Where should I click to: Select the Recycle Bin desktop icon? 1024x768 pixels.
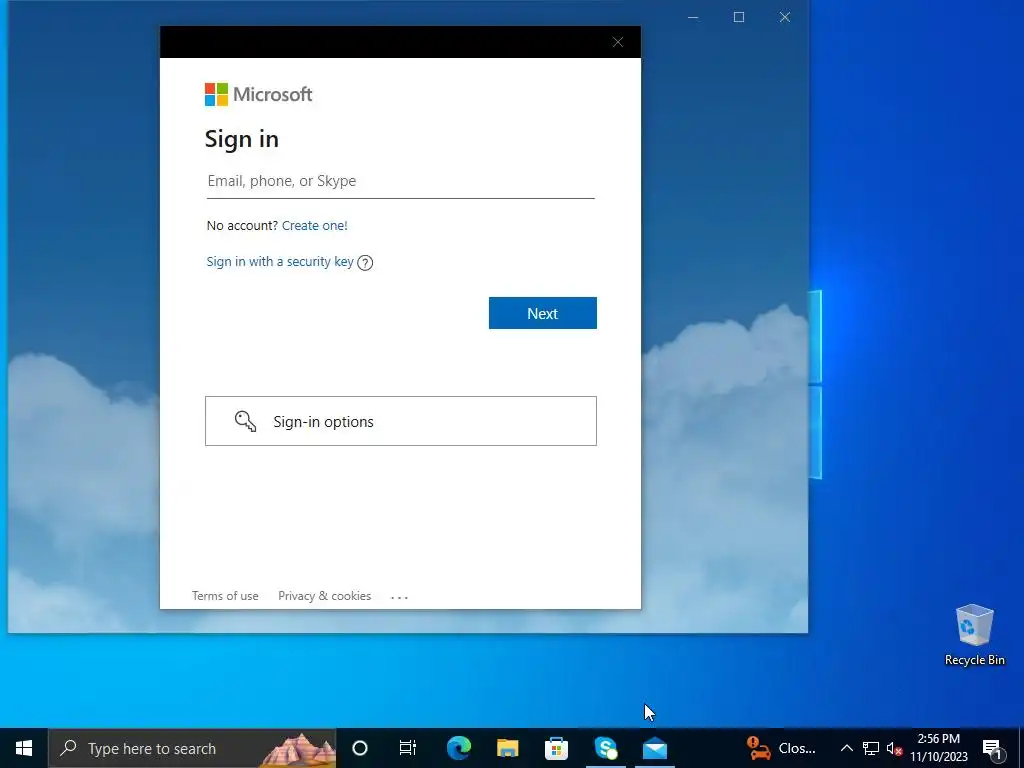pyautogui.click(x=974, y=635)
